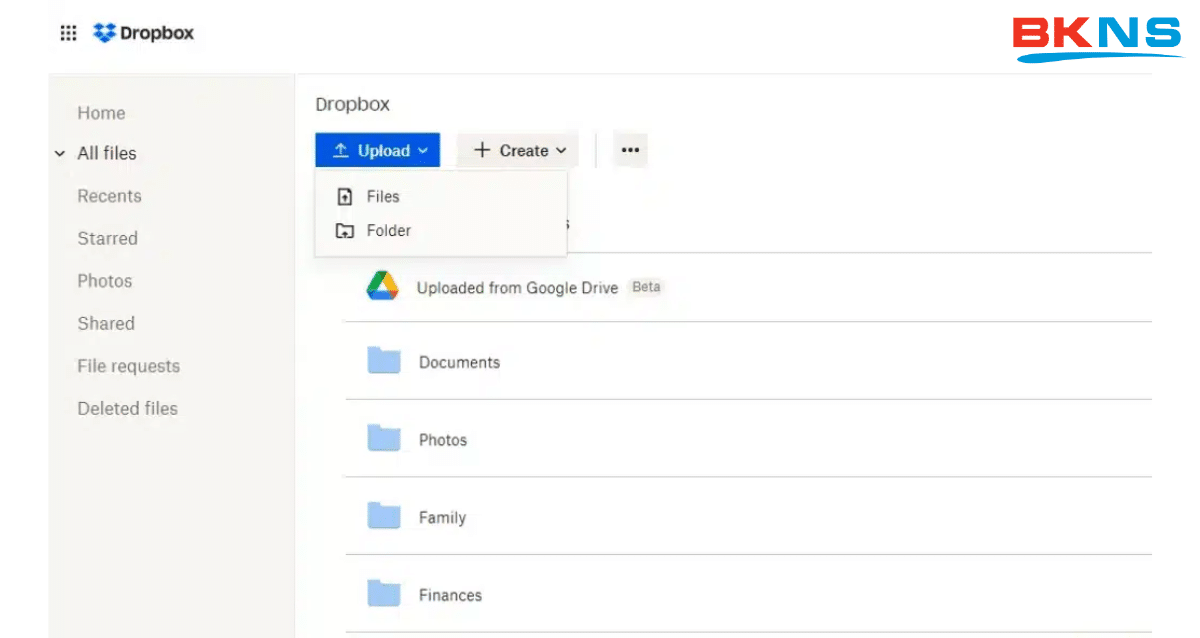Click the Photos folder icon in list
1200x638 pixels.
click(383, 438)
